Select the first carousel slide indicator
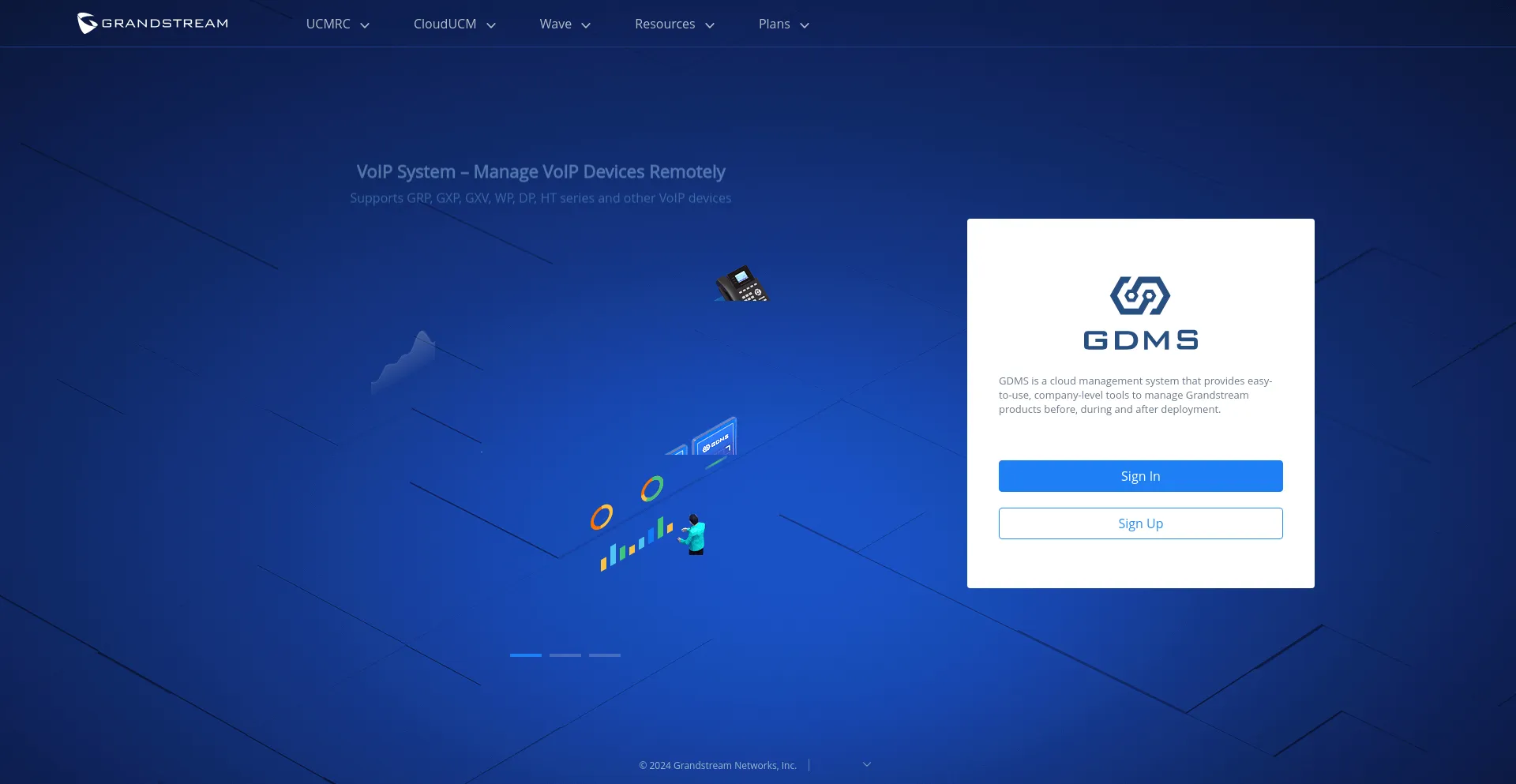The image size is (1516, 784). coord(526,655)
